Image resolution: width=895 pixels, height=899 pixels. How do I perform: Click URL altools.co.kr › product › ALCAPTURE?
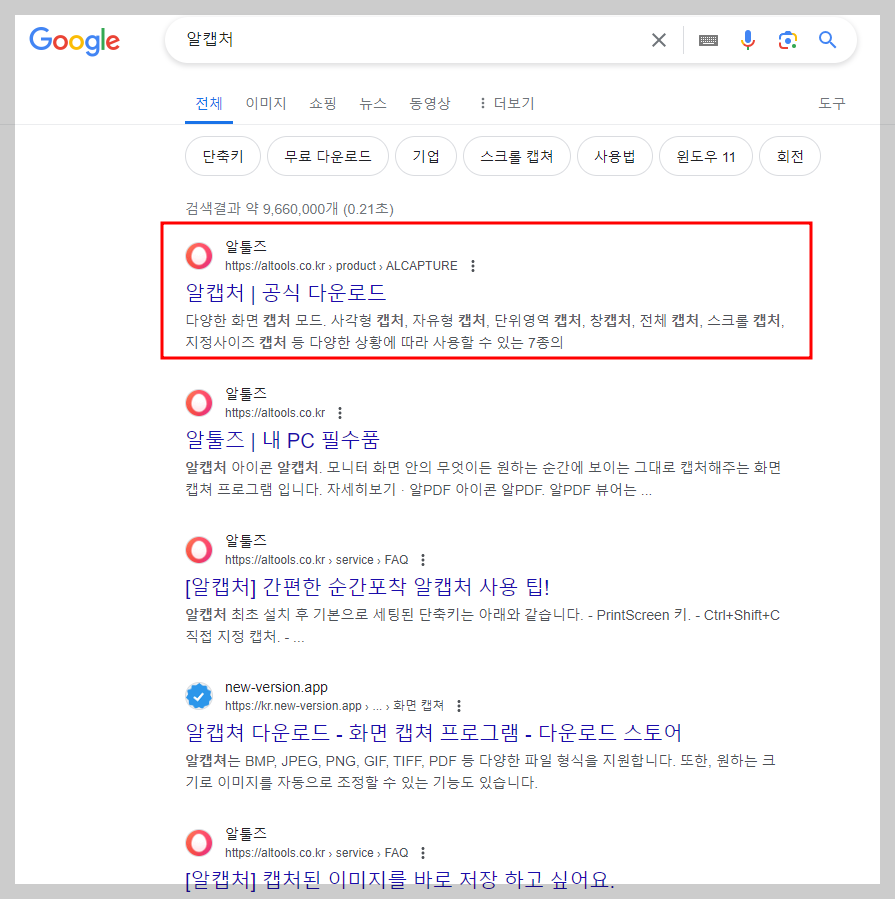pos(341,266)
